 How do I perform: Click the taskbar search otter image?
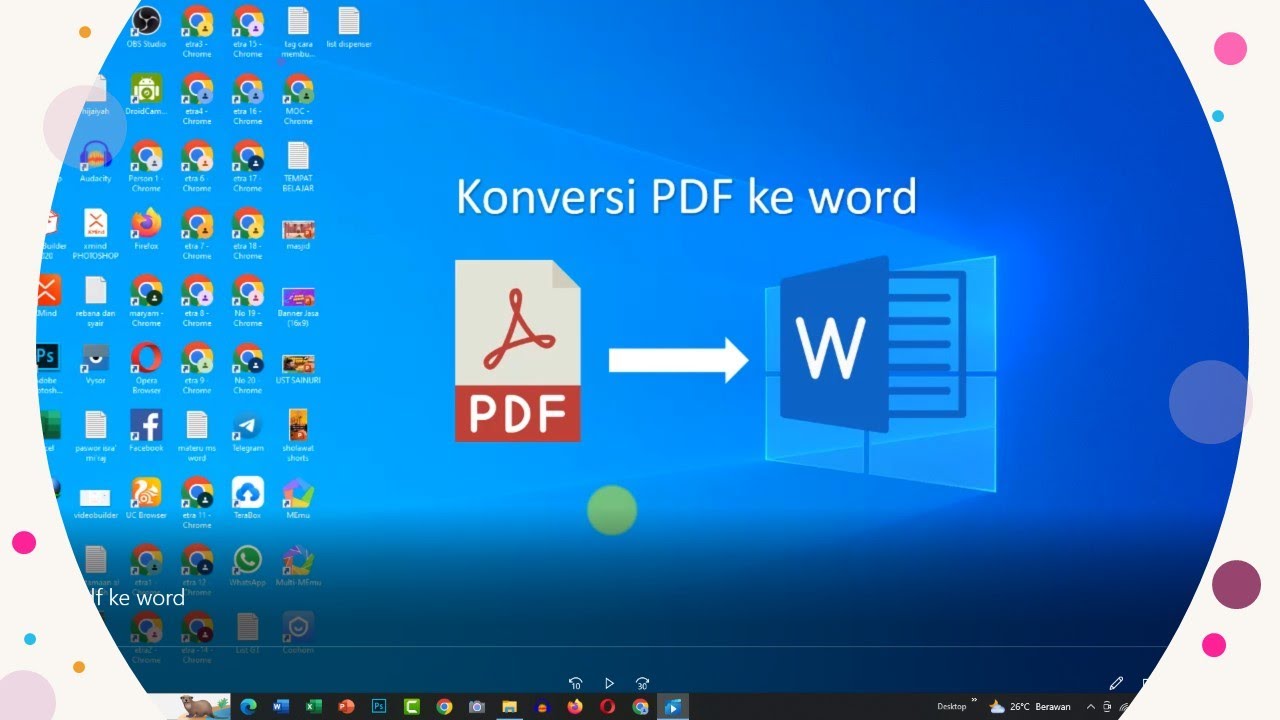click(204, 706)
